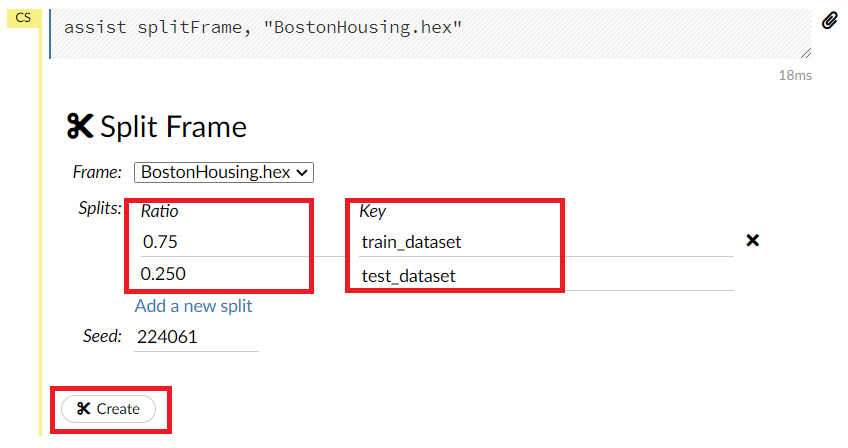Click the 18ms execution time label
This screenshot has width=848, height=448.
click(795, 75)
